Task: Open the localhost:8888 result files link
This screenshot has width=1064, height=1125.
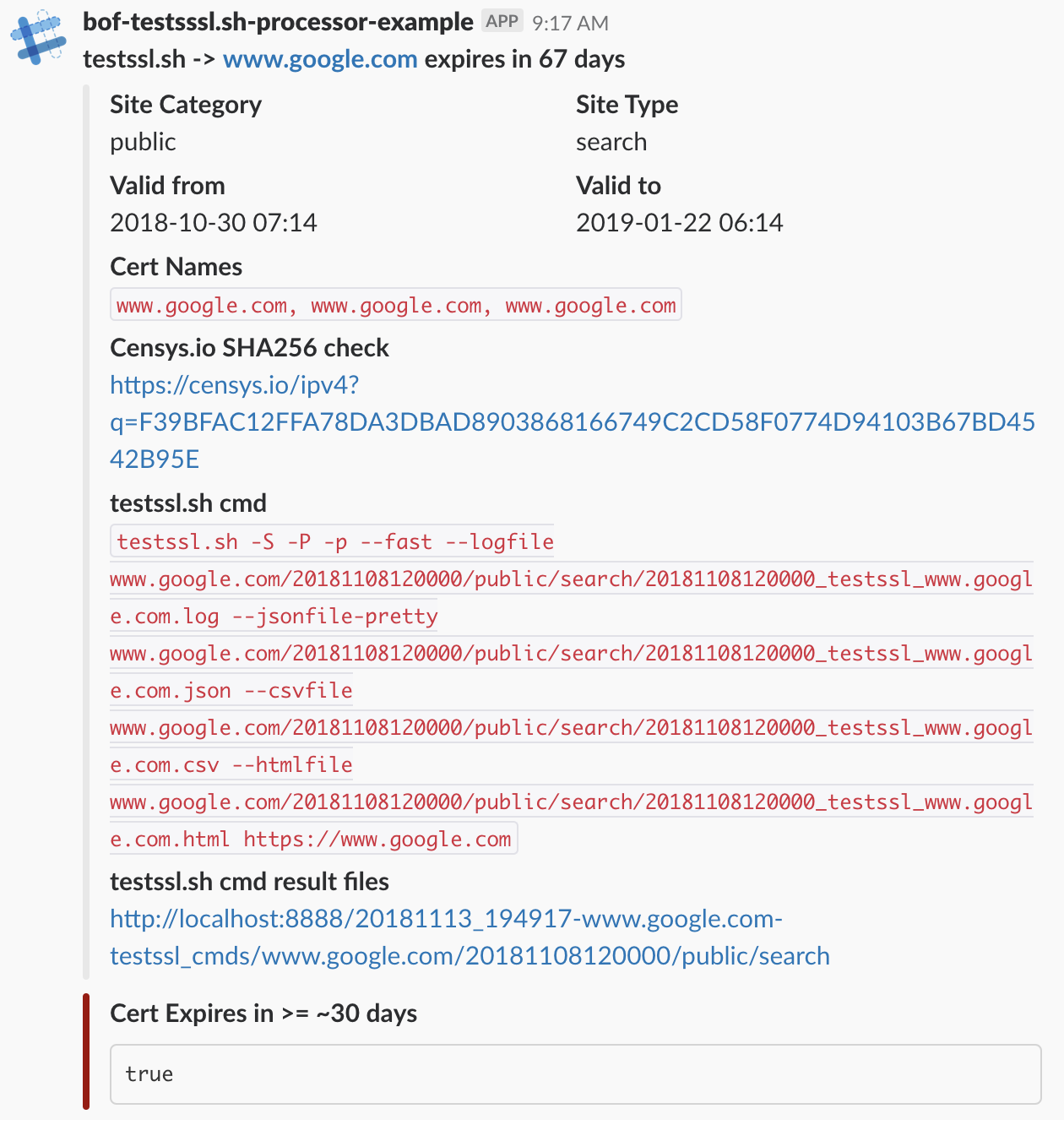Action: click(x=470, y=937)
